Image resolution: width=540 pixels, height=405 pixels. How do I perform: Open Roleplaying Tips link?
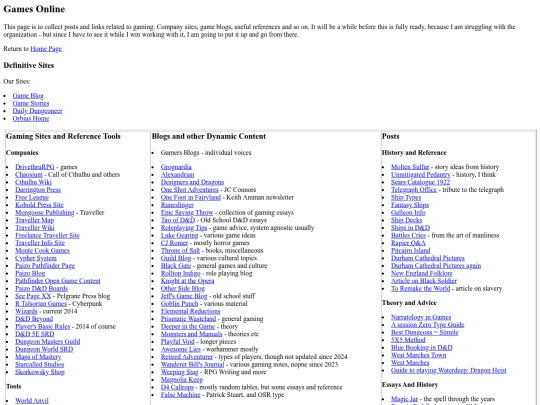pyautogui.click(x=184, y=228)
